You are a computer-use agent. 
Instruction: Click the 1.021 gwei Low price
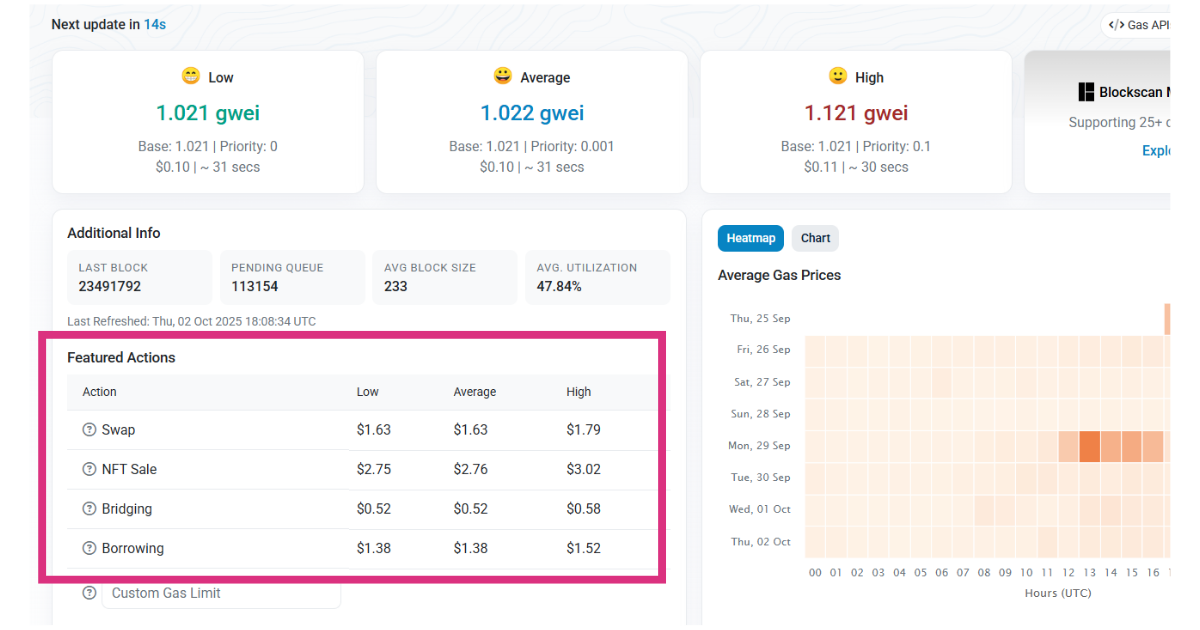[x=208, y=113]
